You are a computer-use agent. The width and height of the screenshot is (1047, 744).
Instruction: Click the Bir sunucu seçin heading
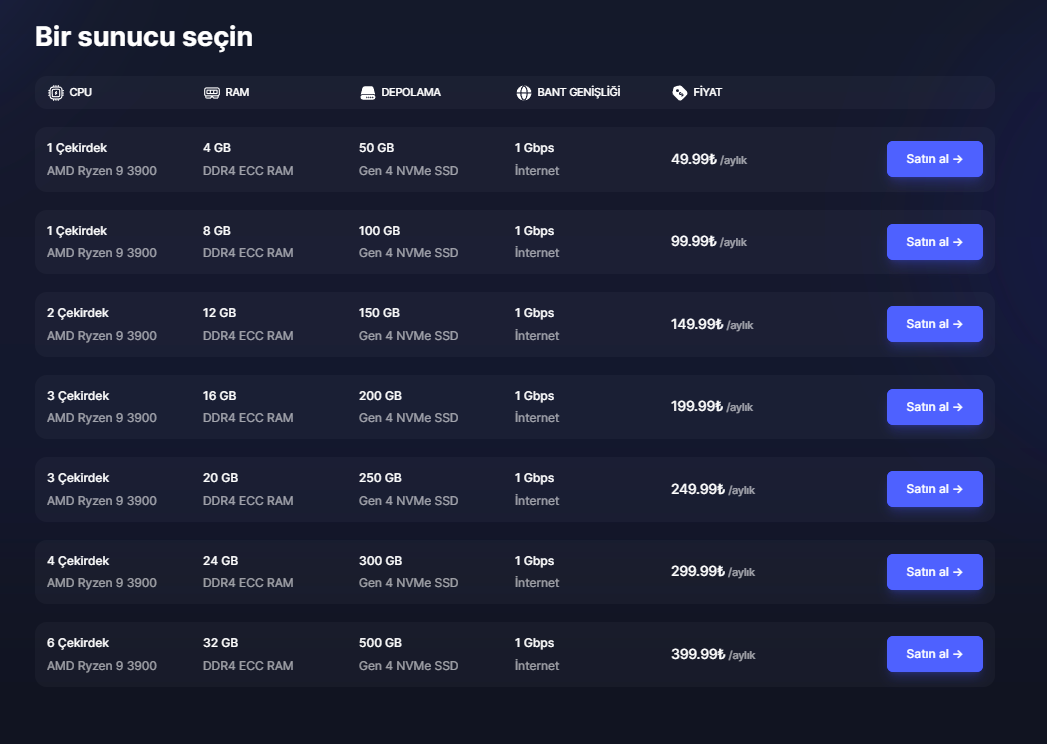pos(144,37)
